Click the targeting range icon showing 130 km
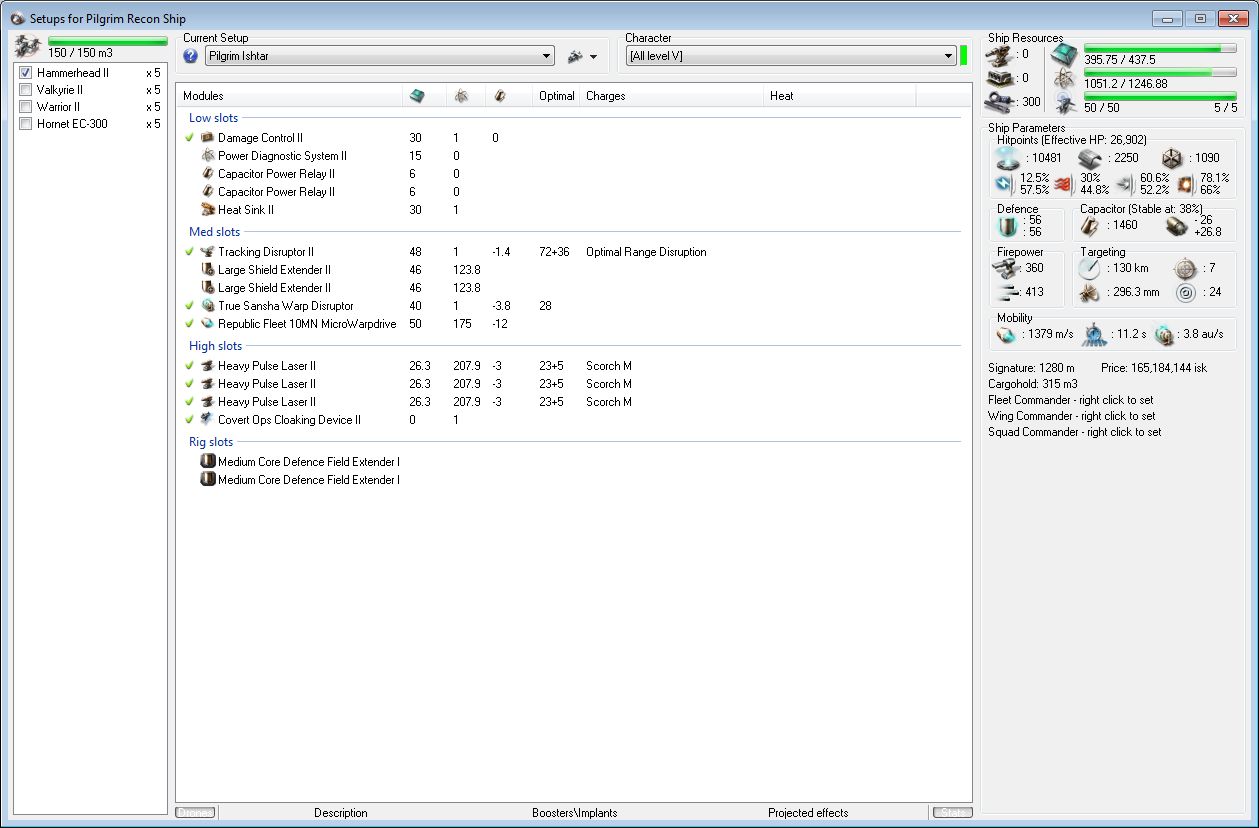1259x828 pixels. pos(1091,269)
